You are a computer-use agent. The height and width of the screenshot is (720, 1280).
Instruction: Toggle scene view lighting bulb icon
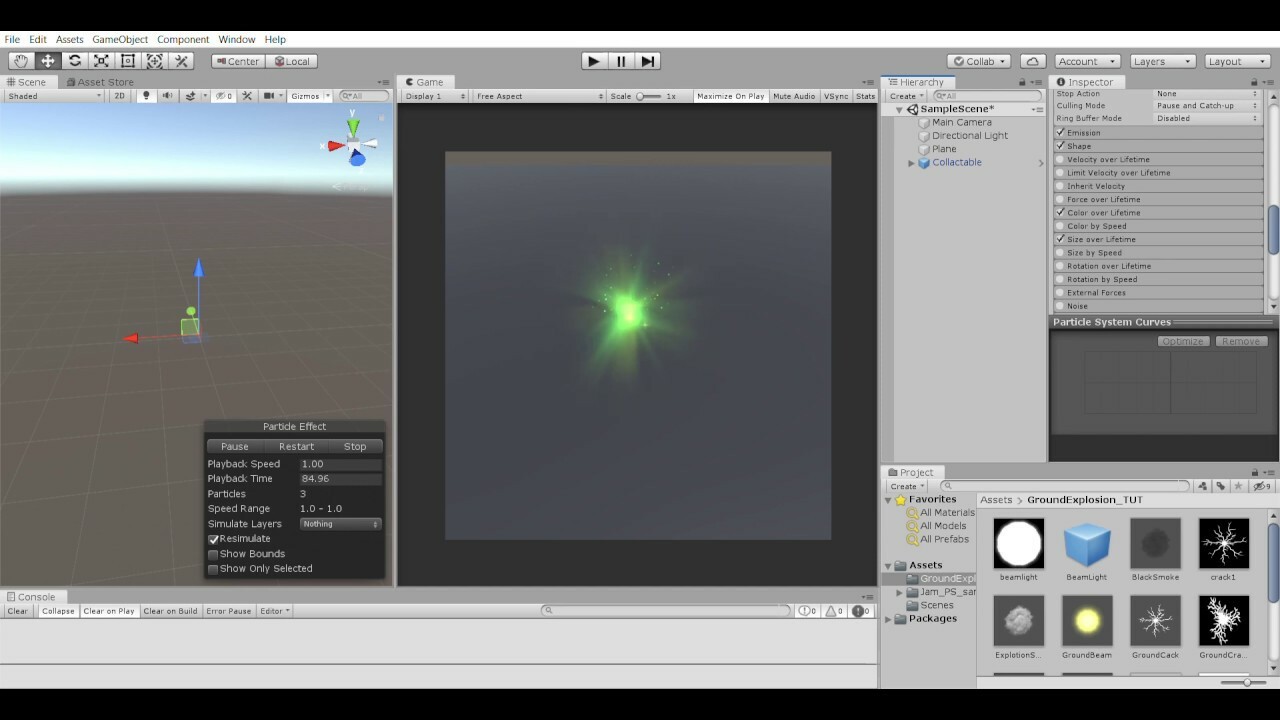(x=146, y=96)
